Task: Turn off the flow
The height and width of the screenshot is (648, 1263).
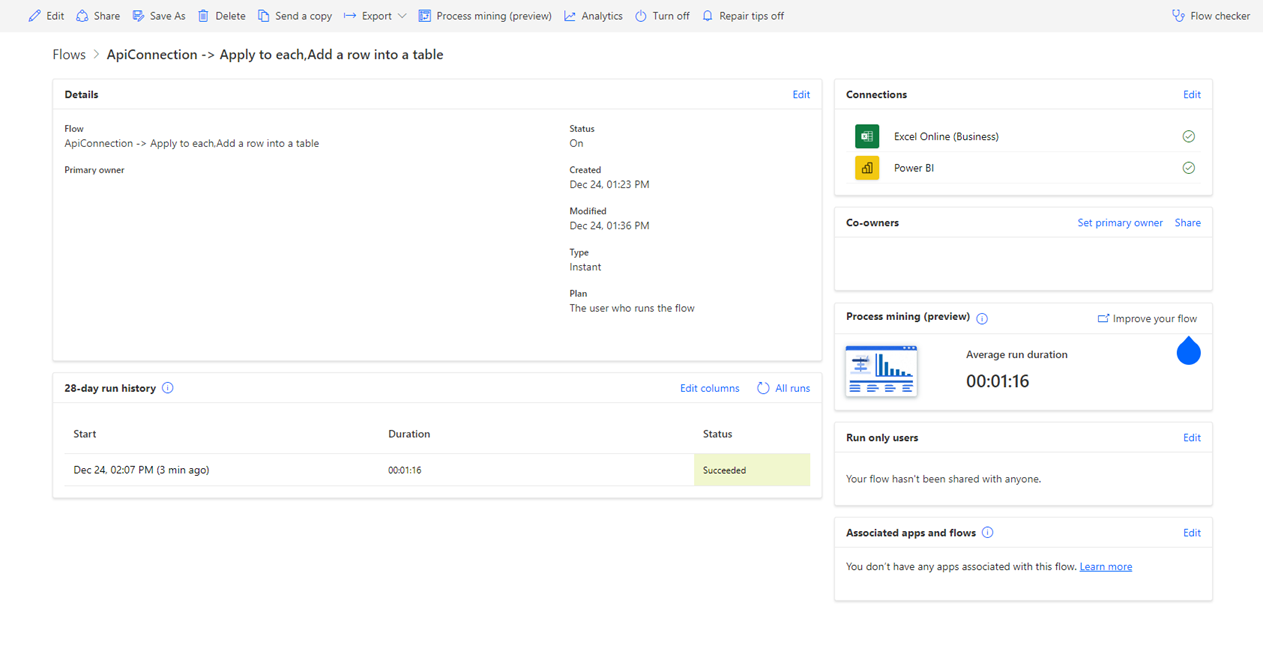Action: tap(662, 16)
